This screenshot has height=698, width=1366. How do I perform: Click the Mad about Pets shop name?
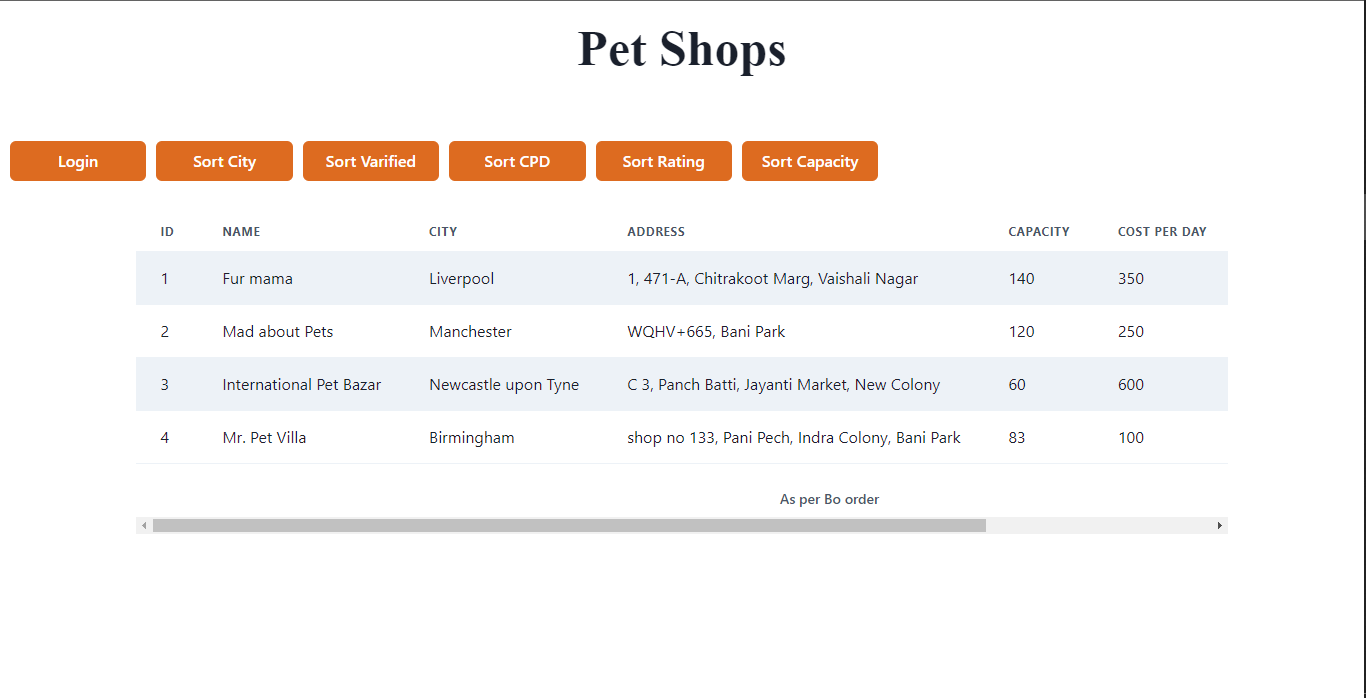[x=278, y=332]
